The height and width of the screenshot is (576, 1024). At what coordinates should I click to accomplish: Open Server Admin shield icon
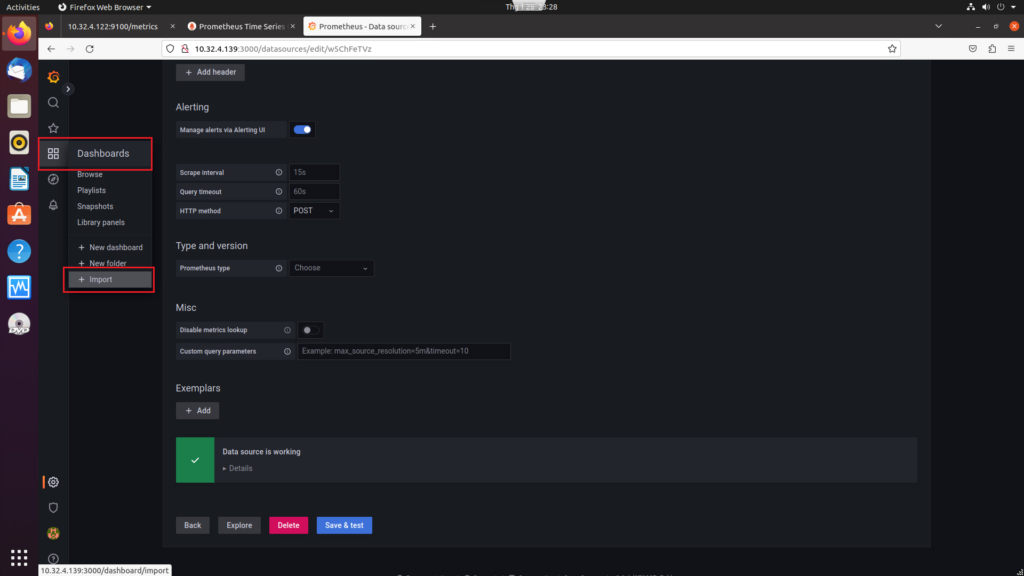pos(54,507)
